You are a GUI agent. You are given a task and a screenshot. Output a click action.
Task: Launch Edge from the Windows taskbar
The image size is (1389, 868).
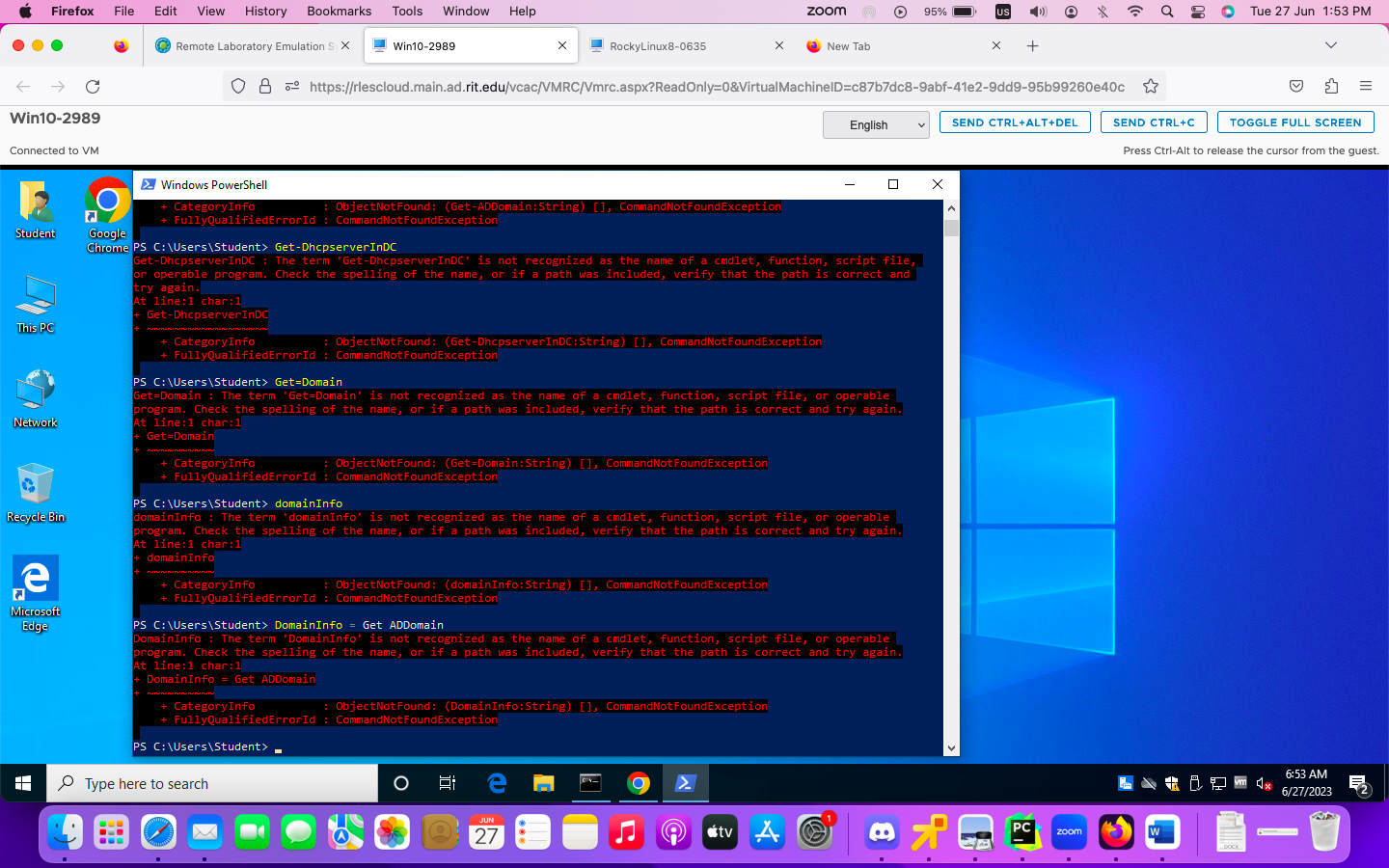coord(497,783)
